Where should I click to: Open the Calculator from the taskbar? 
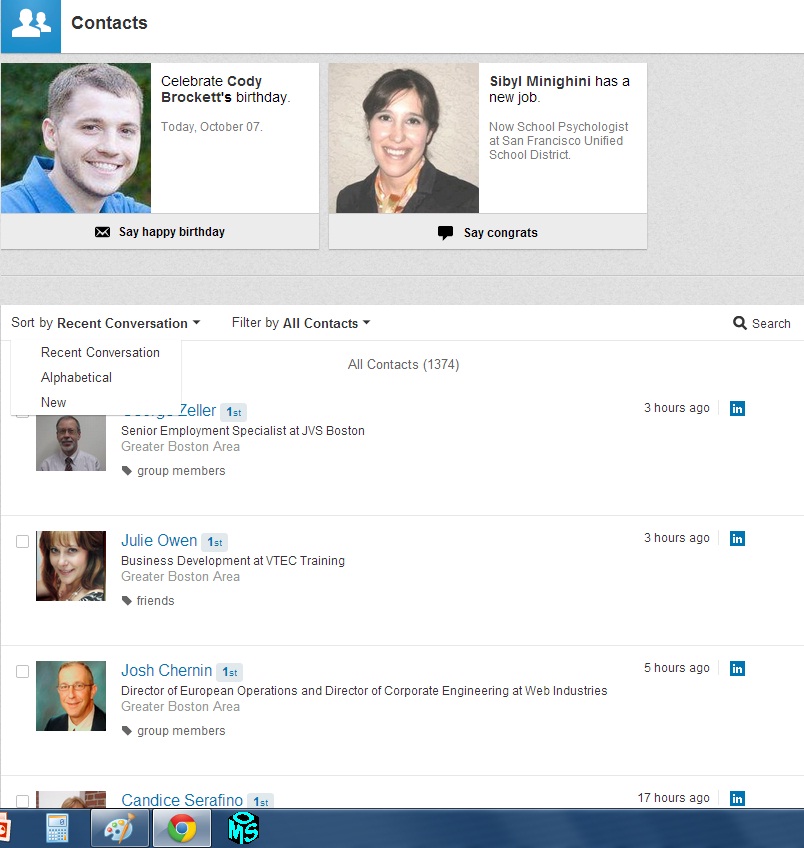pos(57,828)
